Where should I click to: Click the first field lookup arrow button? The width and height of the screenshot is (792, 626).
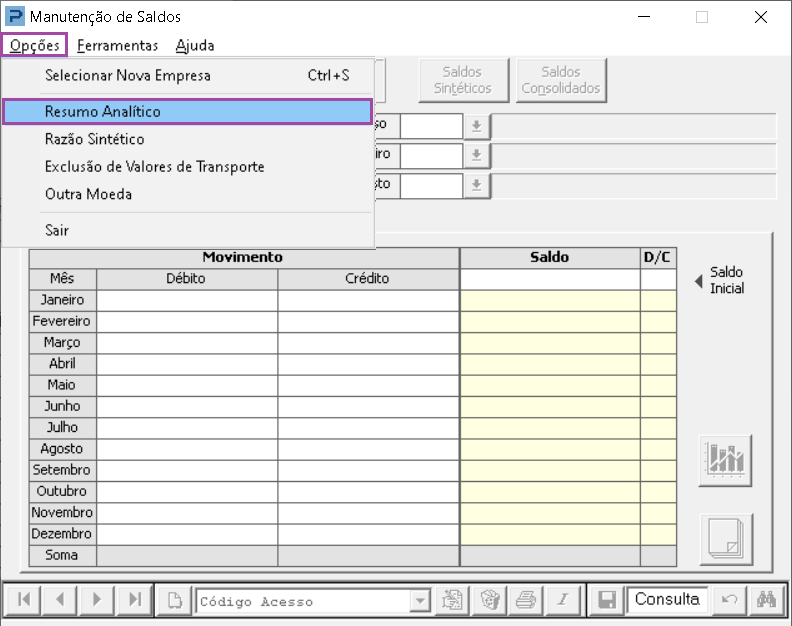(x=477, y=126)
